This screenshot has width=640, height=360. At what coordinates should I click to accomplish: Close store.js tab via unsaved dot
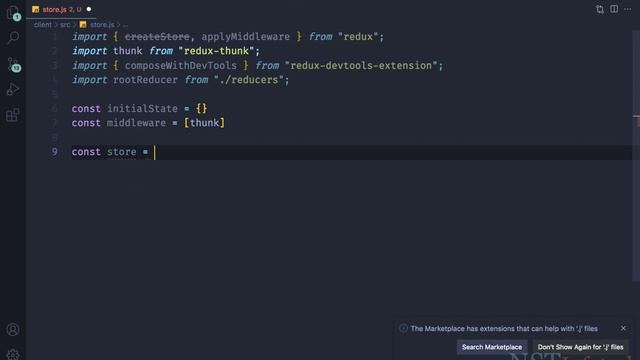click(x=89, y=9)
